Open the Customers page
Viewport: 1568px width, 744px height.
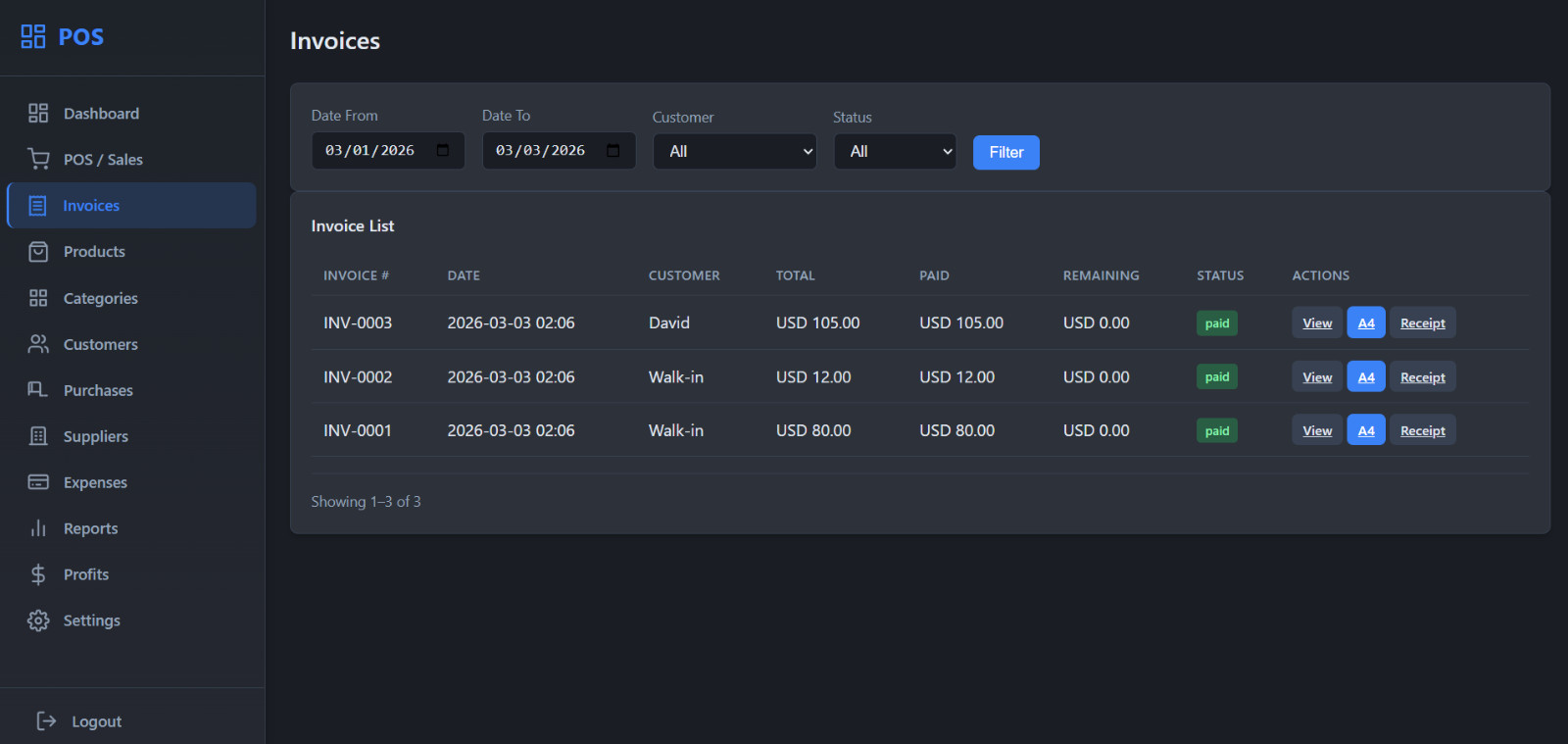[x=131, y=344]
